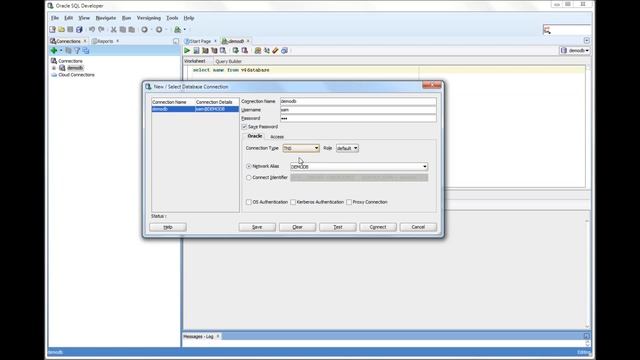Click the Clear eraser icon in worksheet toolbar
Viewport: 640px width, 360px height.
(276, 51)
